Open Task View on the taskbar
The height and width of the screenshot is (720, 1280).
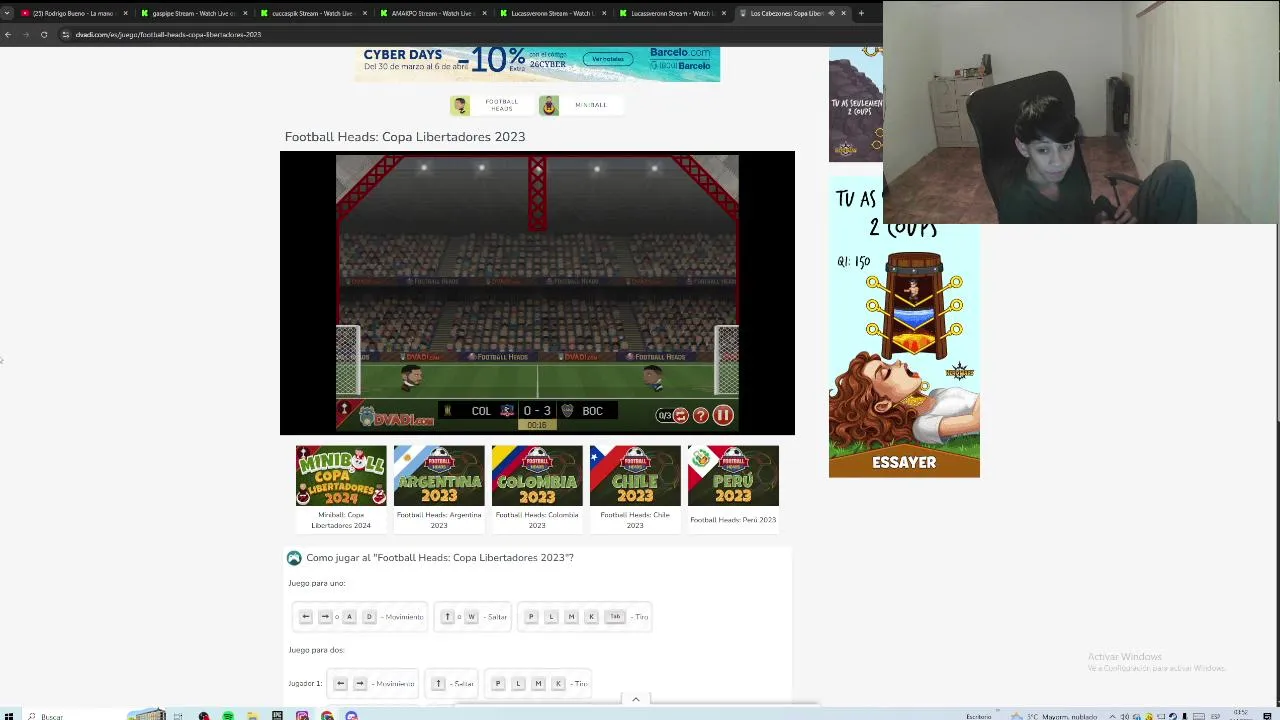pyautogui.click(x=178, y=715)
